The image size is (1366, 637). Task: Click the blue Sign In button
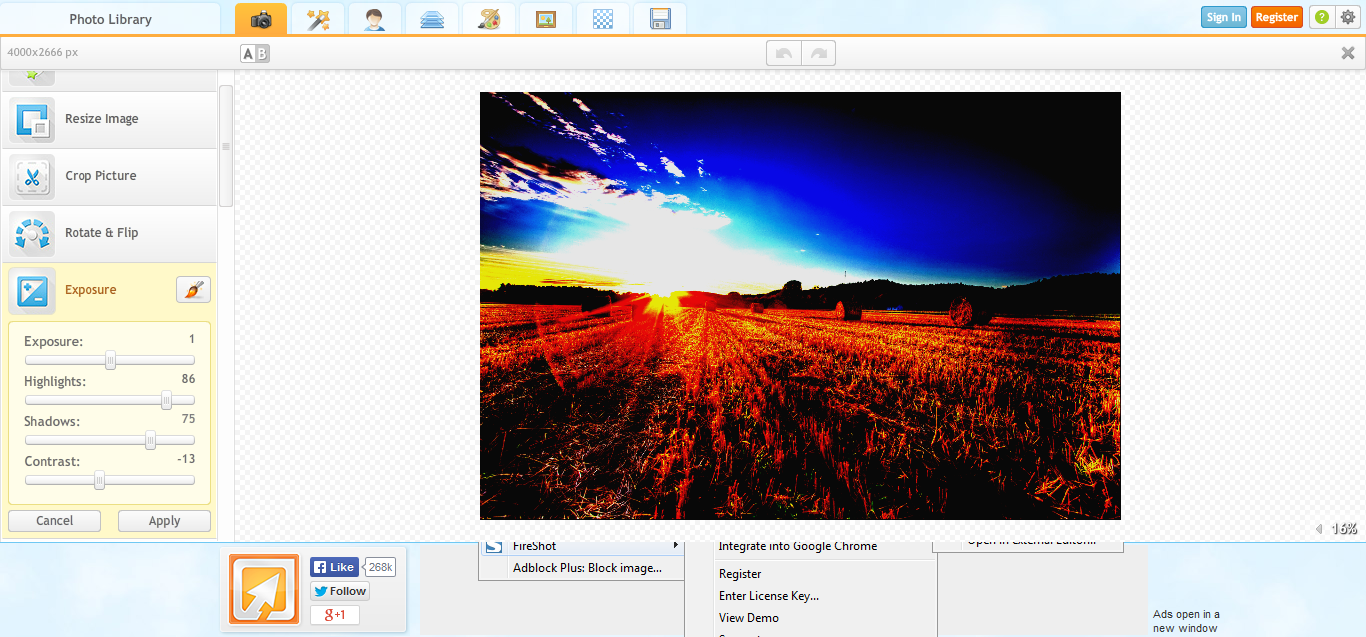pyautogui.click(x=1224, y=17)
